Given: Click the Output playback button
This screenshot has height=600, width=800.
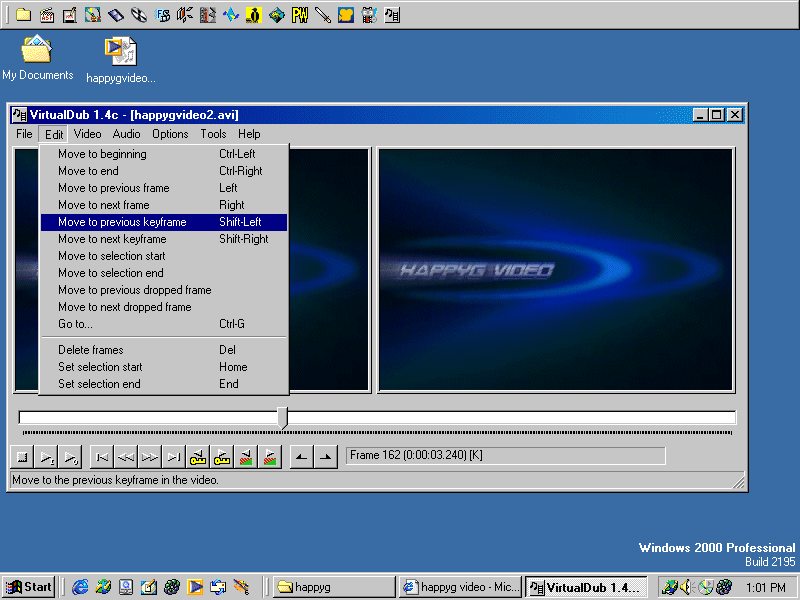Looking at the screenshot, I should [70, 457].
